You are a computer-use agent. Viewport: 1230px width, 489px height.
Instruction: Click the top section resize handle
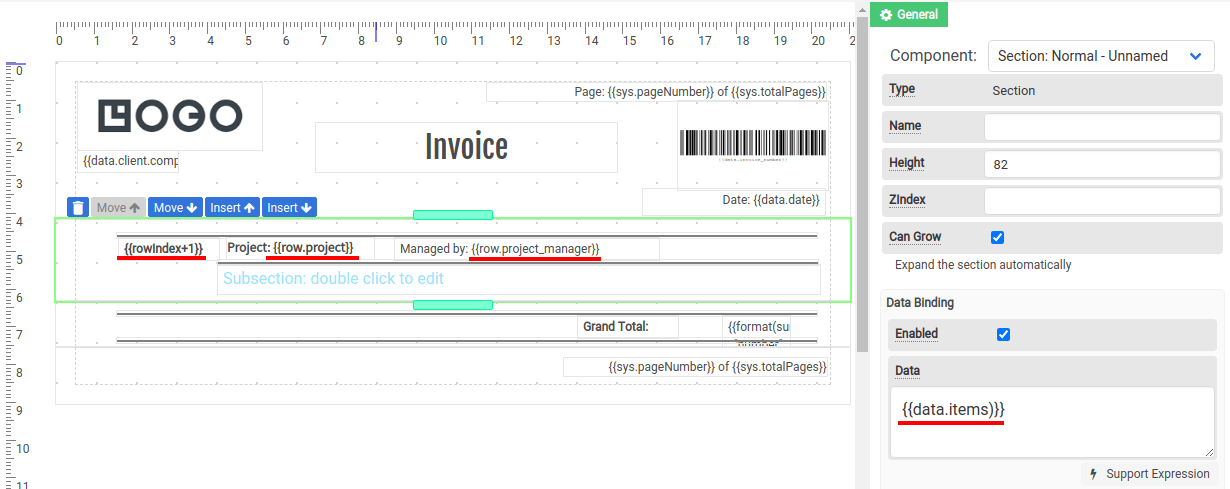point(453,214)
